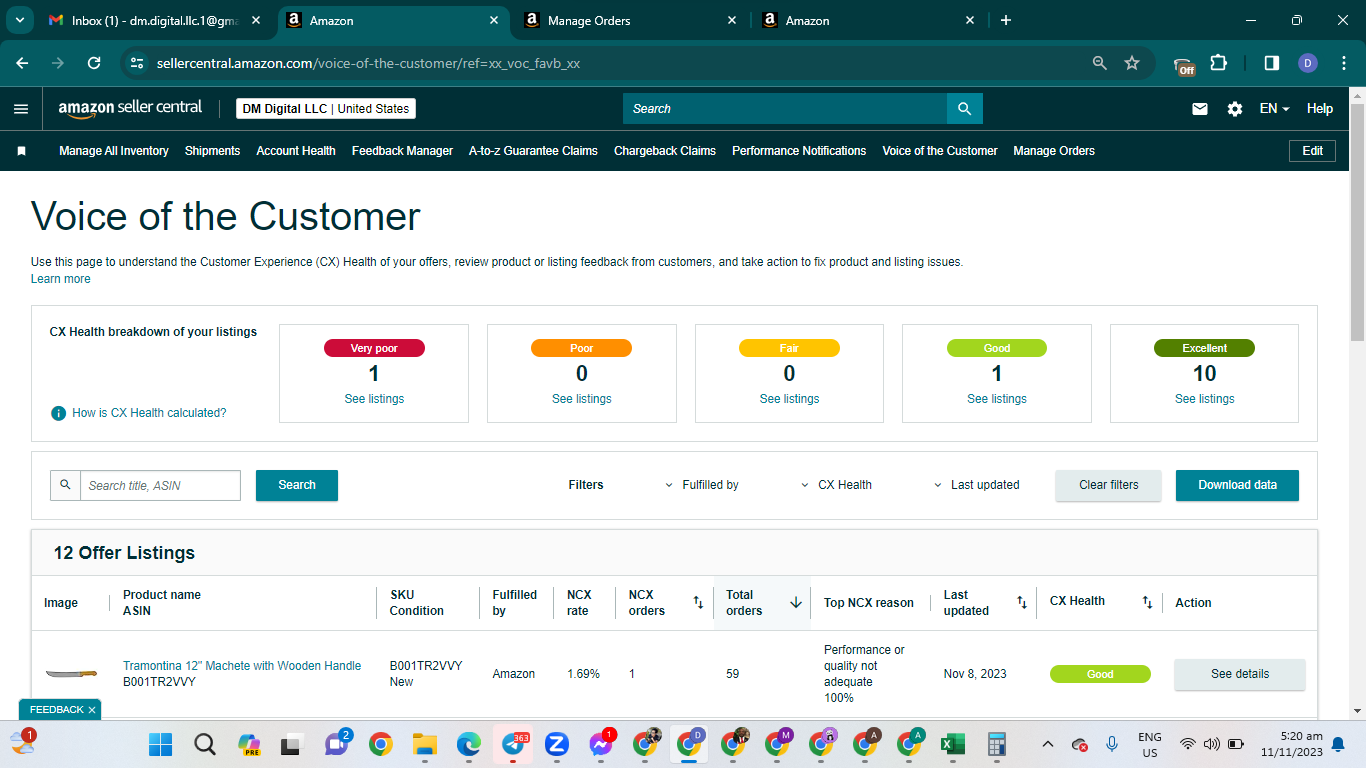The image size is (1366, 768).
Task: Open Account Health page
Action: [296, 151]
